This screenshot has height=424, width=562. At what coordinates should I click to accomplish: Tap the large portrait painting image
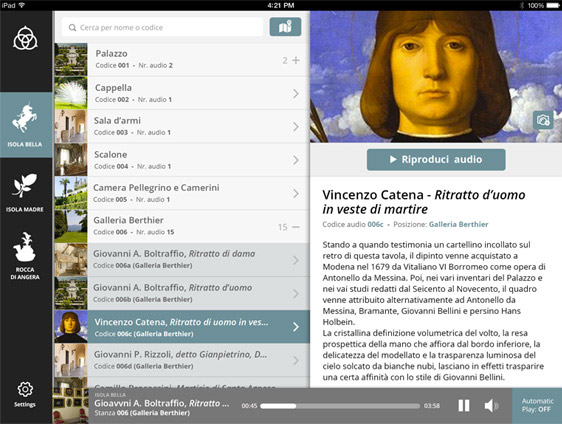tap(436, 77)
